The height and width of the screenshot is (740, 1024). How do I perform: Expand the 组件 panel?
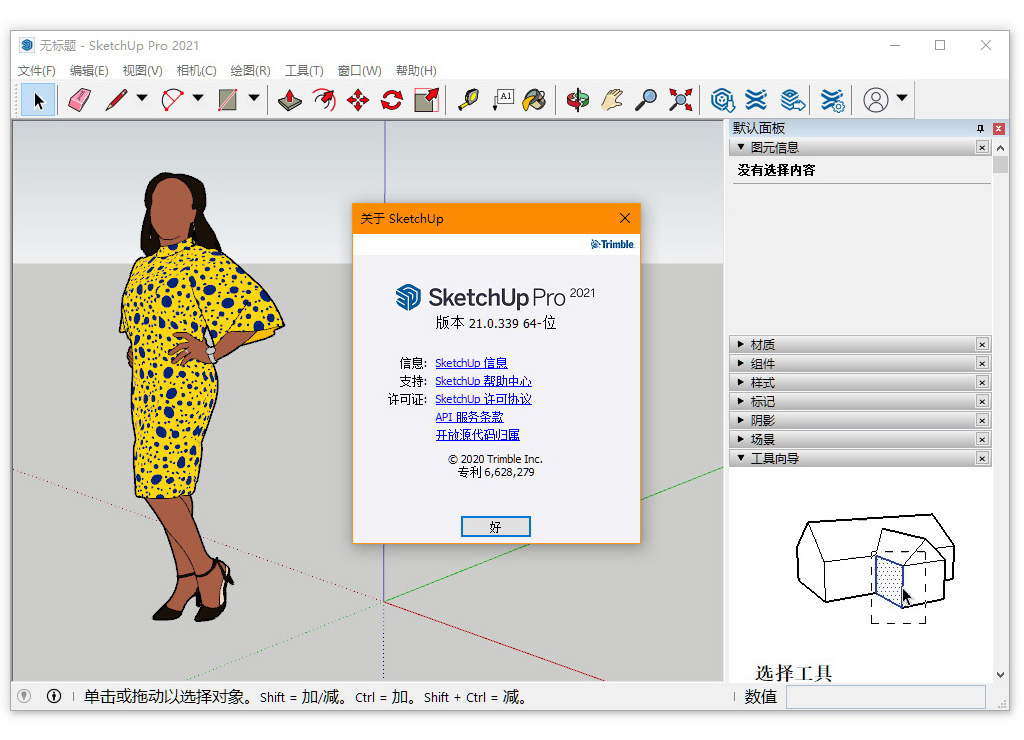pyautogui.click(x=741, y=362)
